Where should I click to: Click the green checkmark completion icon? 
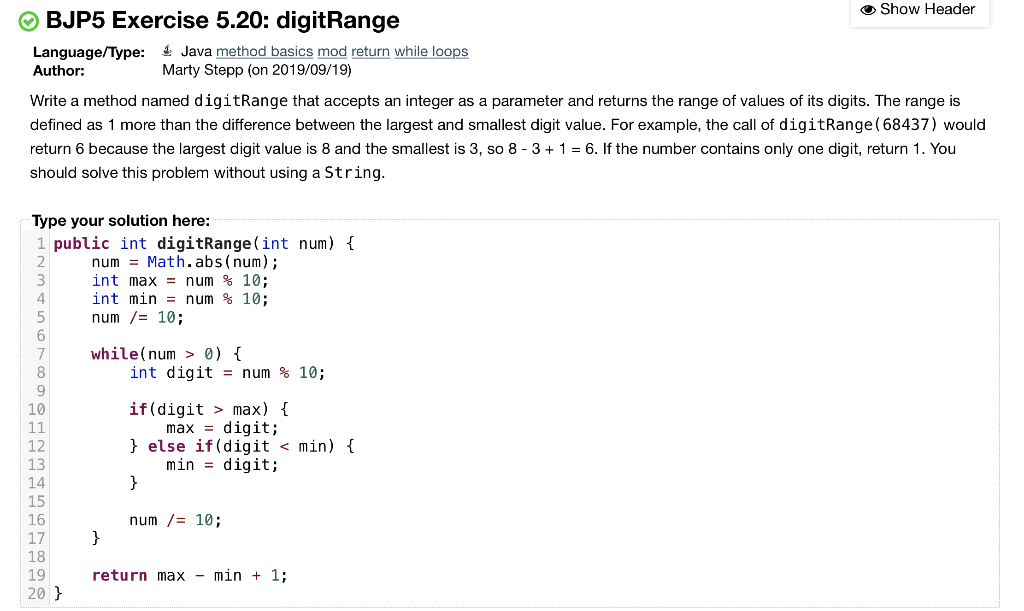pyautogui.click(x=28, y=20)
